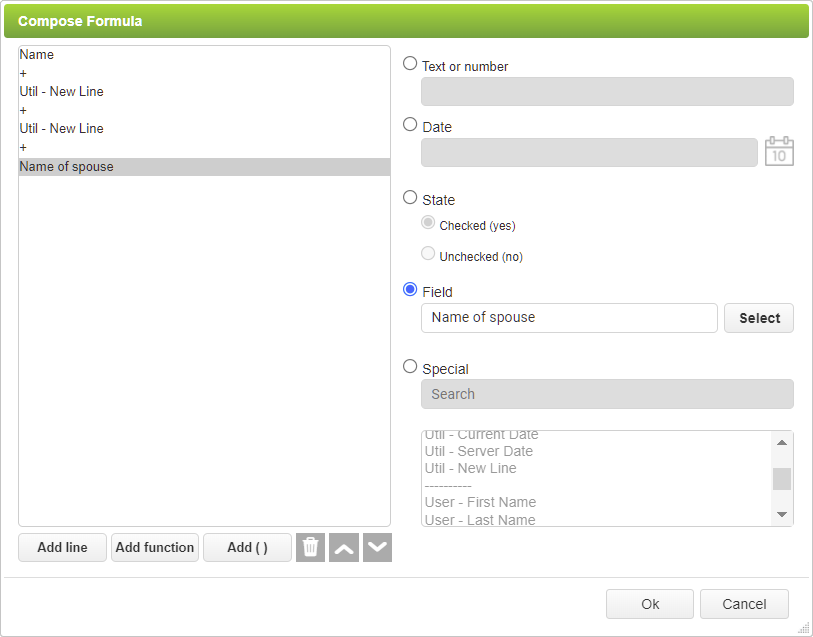813x637 pixels.
Task: Choose Util - Current Date in special list
Action: click(597, 436)
